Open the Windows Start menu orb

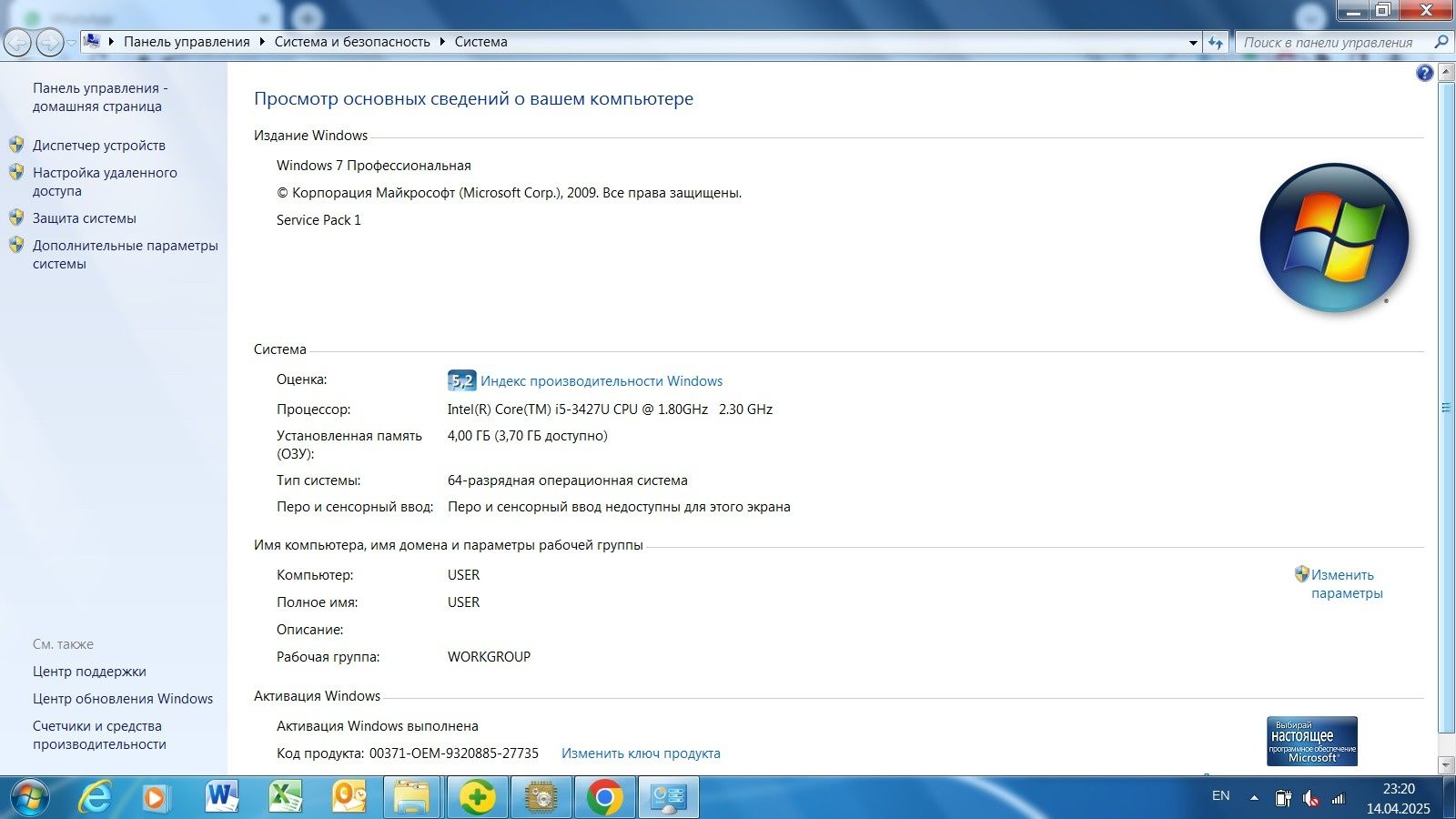28,798
